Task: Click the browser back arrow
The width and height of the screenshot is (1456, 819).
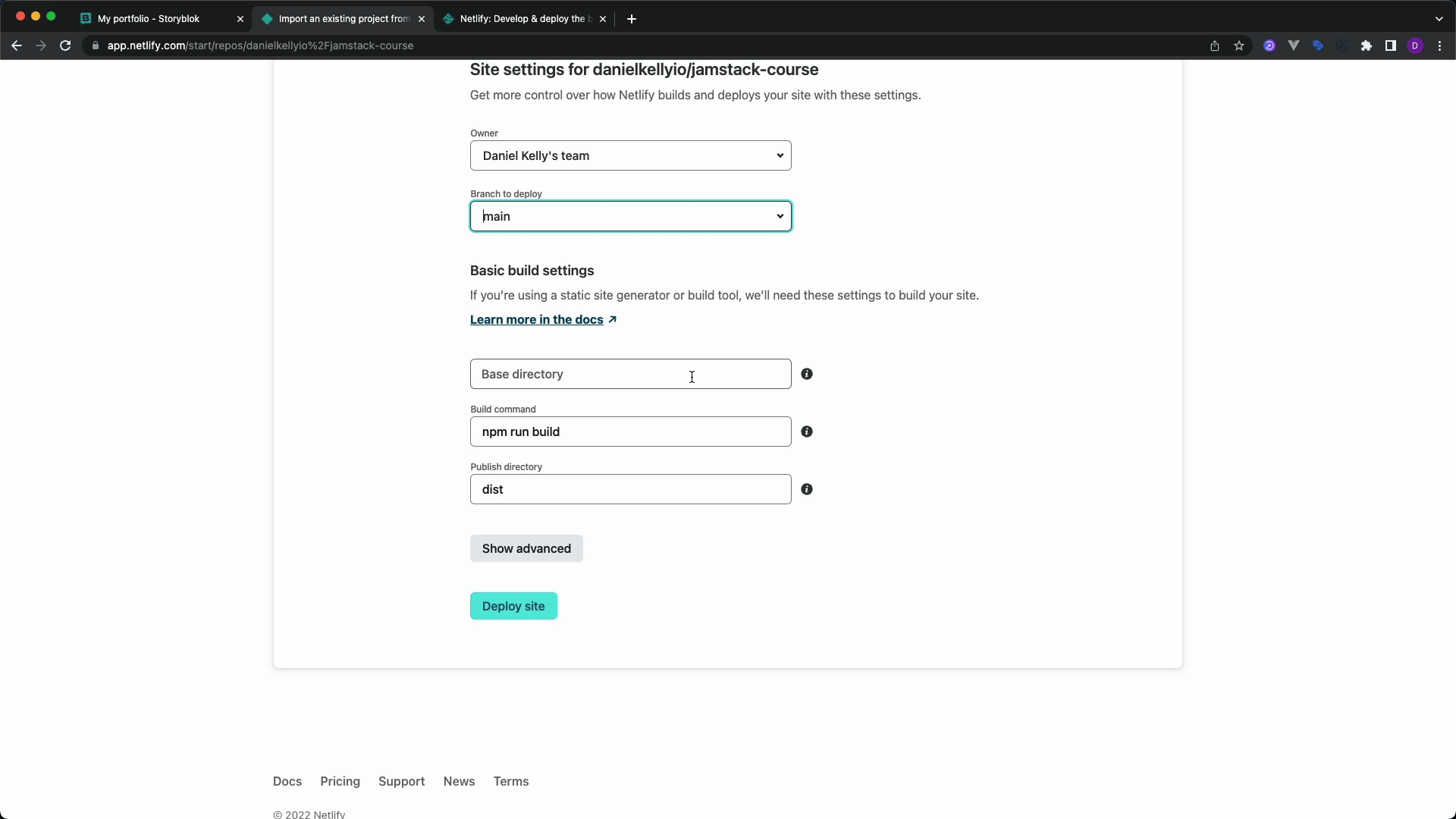Action: coord(17,45)
